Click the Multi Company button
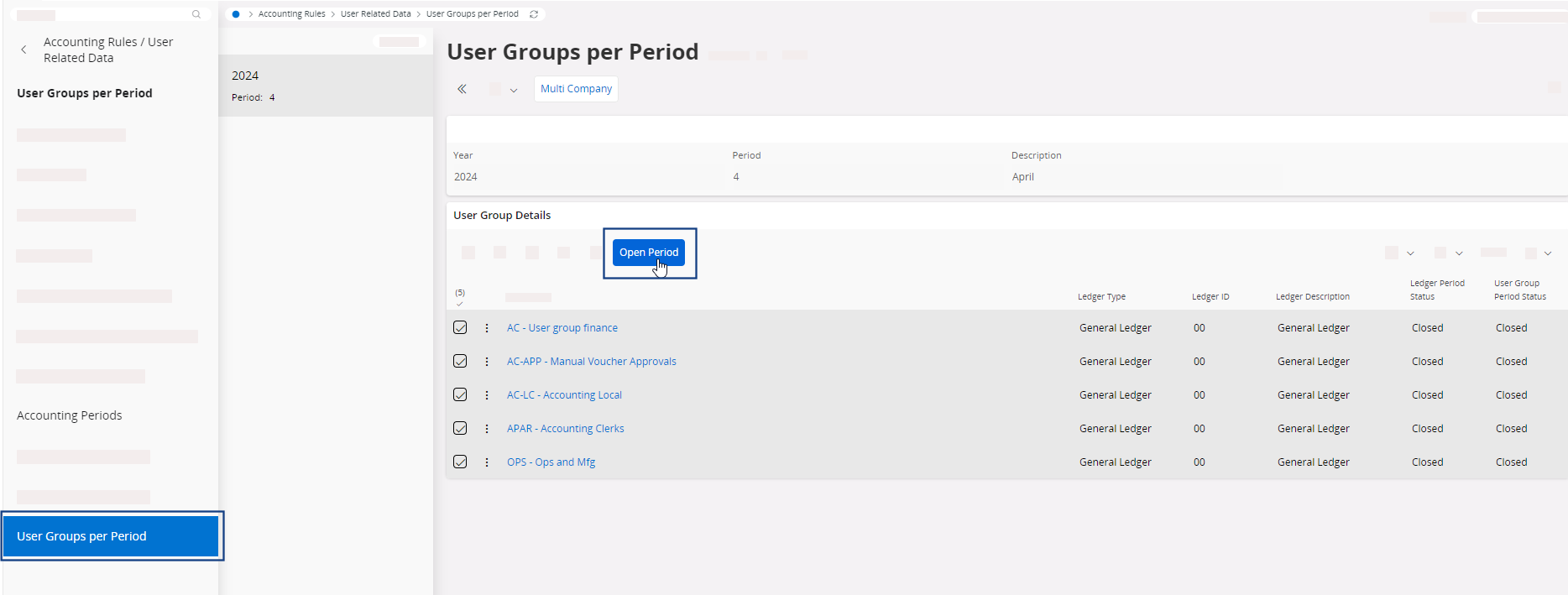Viewport: 1568px width, 595px height. (576, 89)
